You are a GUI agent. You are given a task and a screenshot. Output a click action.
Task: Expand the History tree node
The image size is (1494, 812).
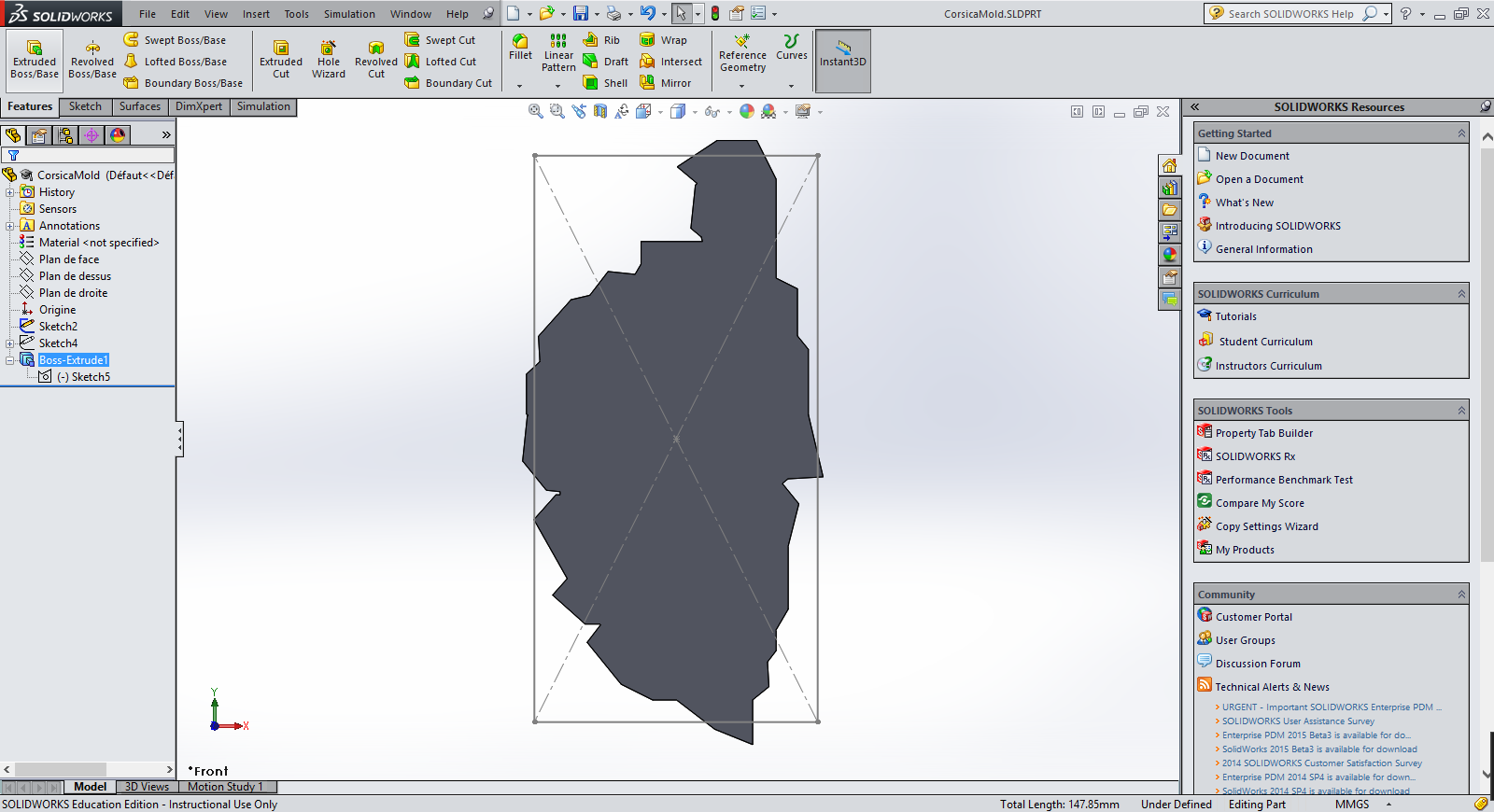(x=10, y=192)
